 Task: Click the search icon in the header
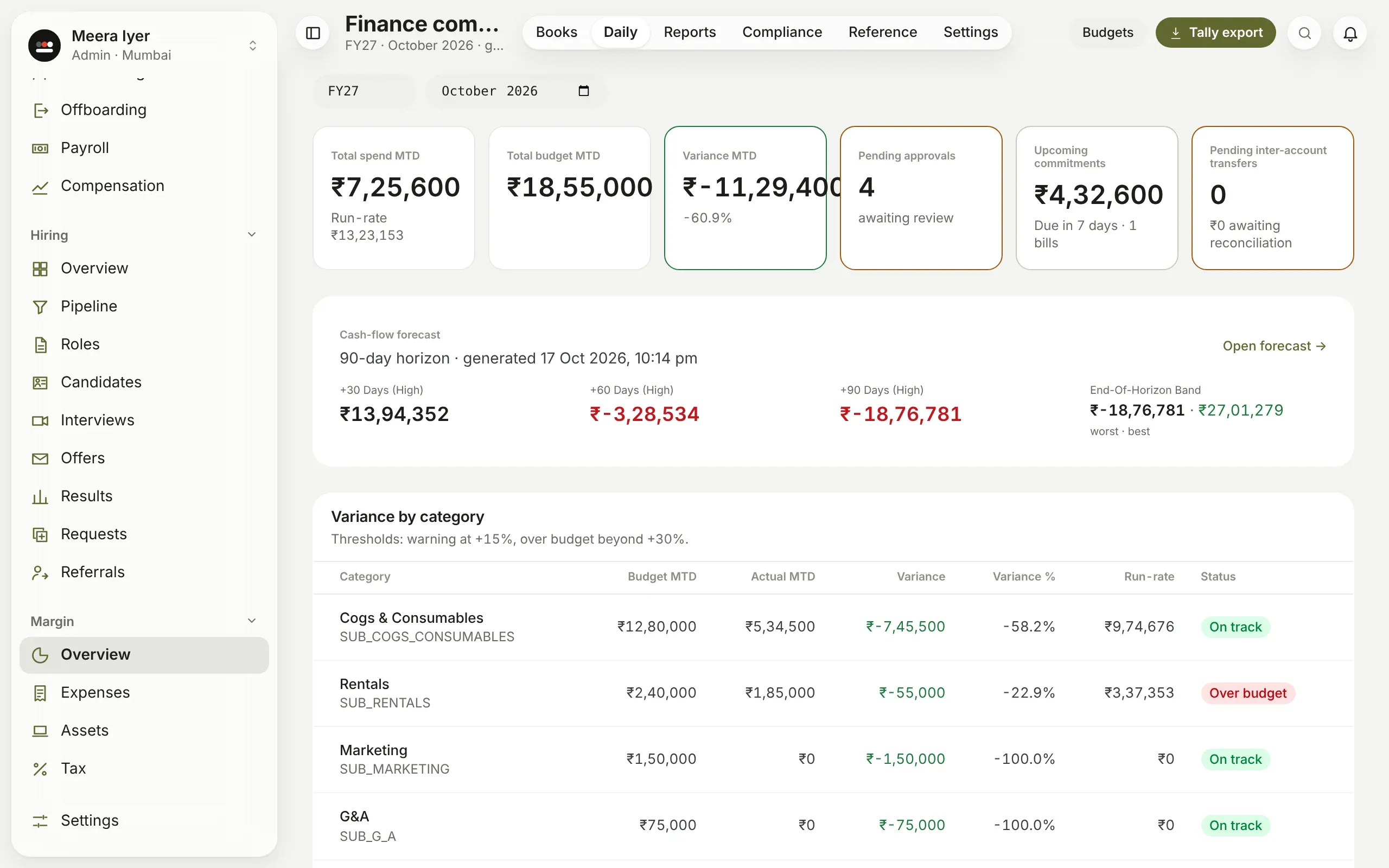(1304, 33)
